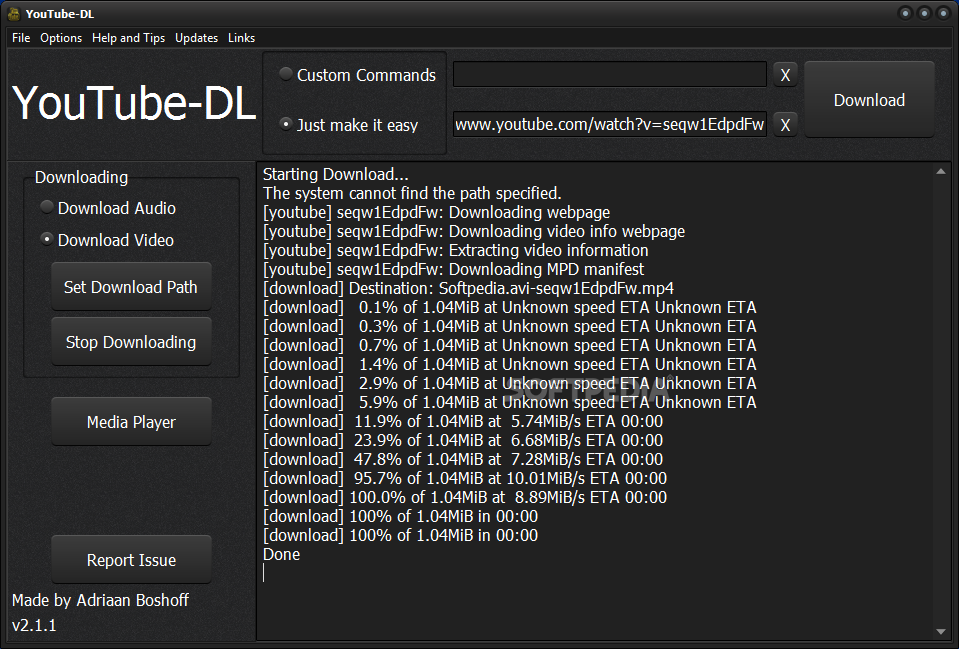Click the YouTube-DL app icon in title bar
This screenshot has width=959, height=649.
tap(13, 13)
